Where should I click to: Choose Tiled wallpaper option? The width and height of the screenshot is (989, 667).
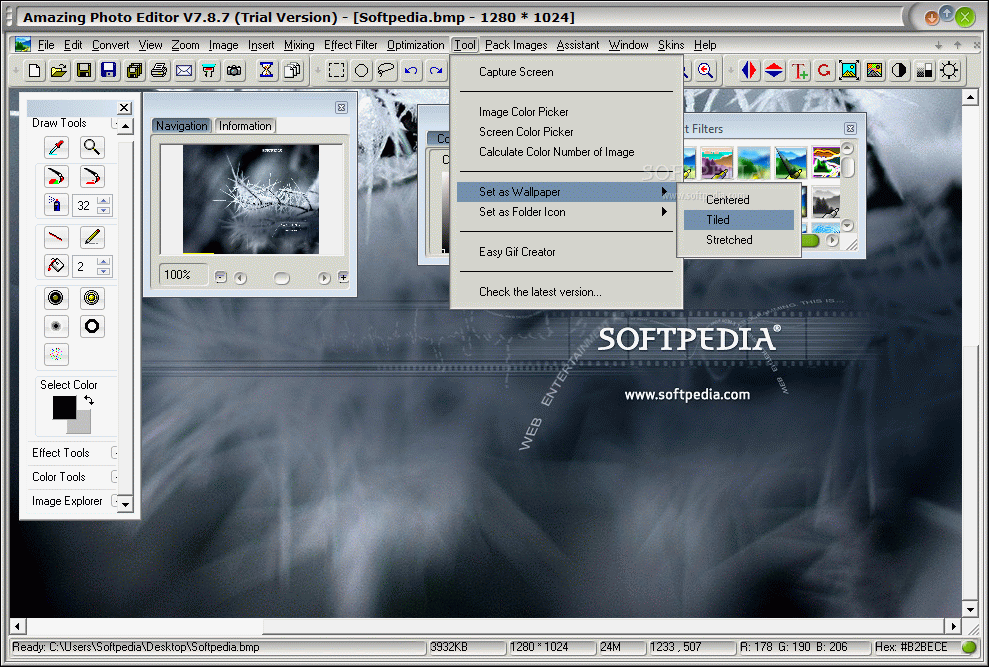point(739,220)
